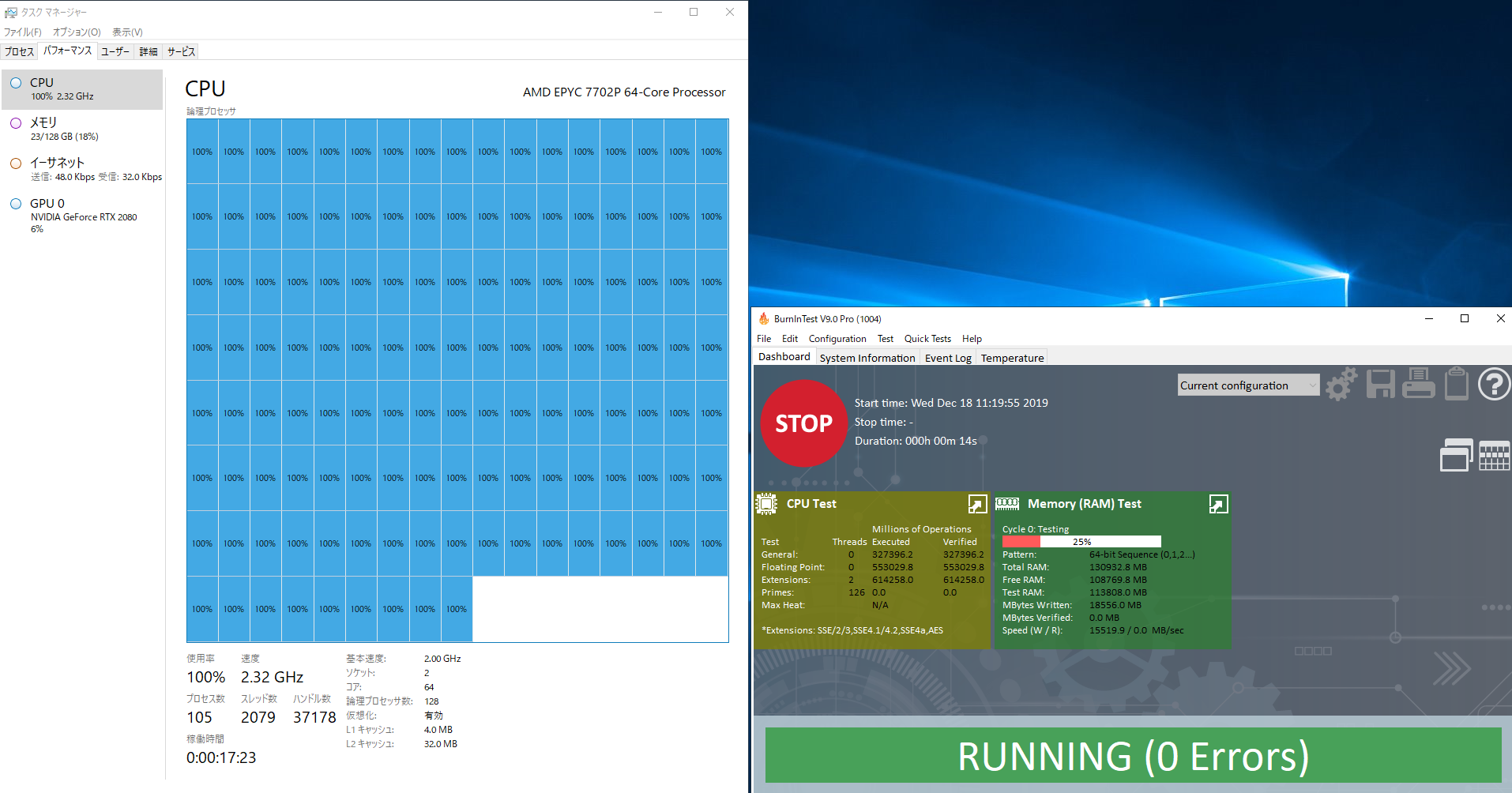
Task: Click the CPU Test panel title
Action: [x=811, y=504]
